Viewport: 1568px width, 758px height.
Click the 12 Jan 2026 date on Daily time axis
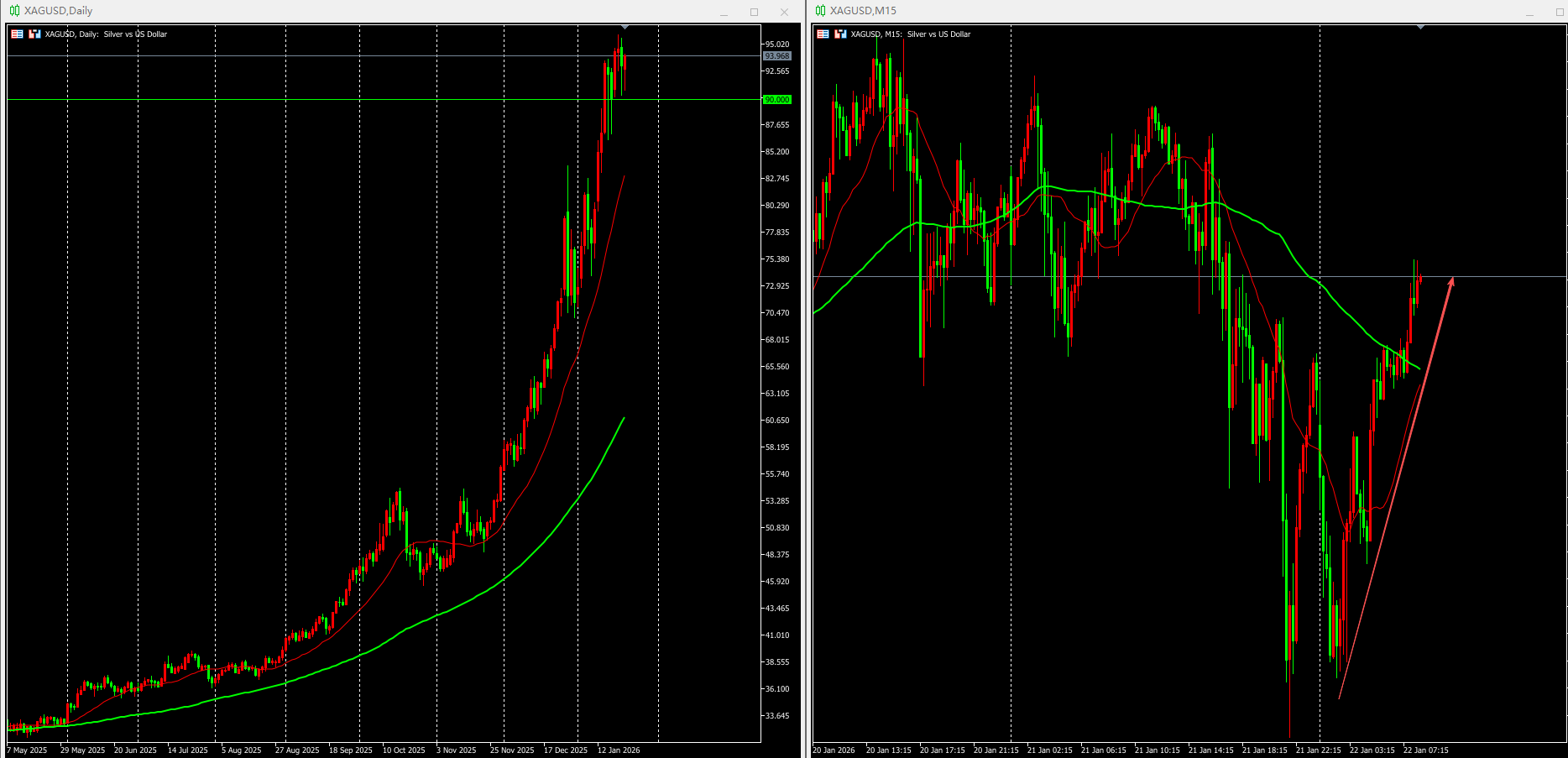(x=619, y=750)
